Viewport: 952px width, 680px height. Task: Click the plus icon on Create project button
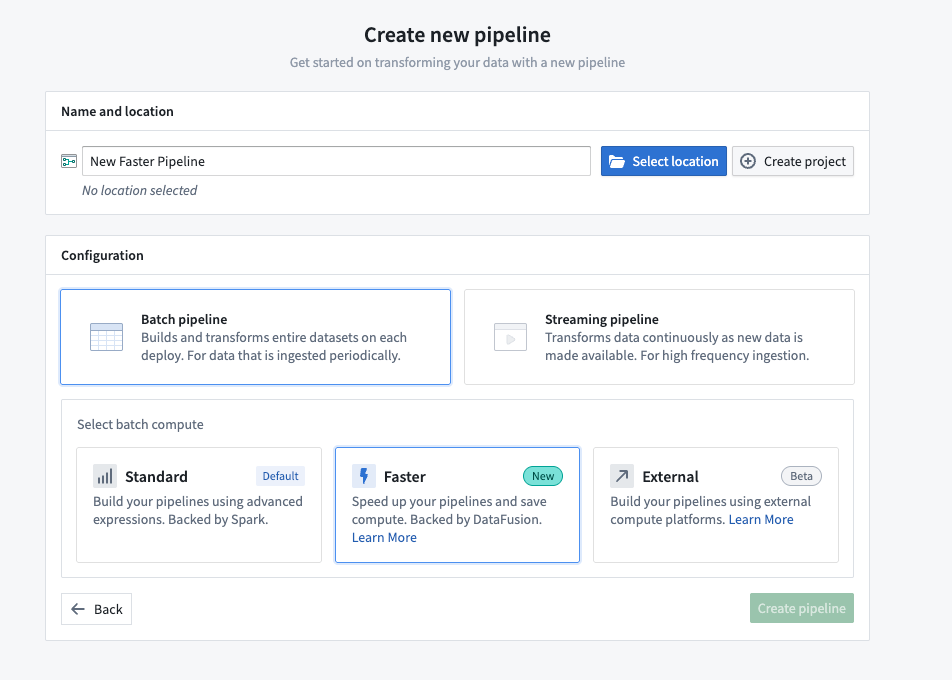747,160
